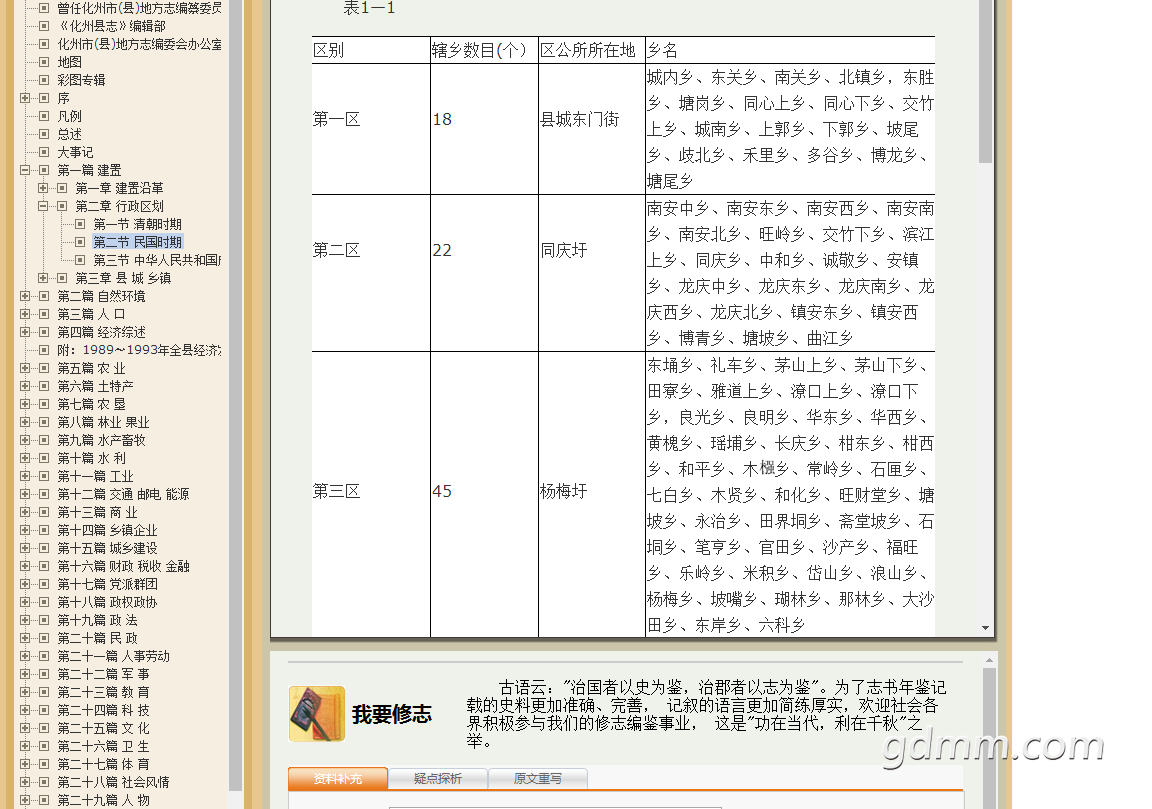Open 第十四篇 乡镇企业 chapter
The height and width of the screenshot is (809, 1152).
tap(107, 530)
